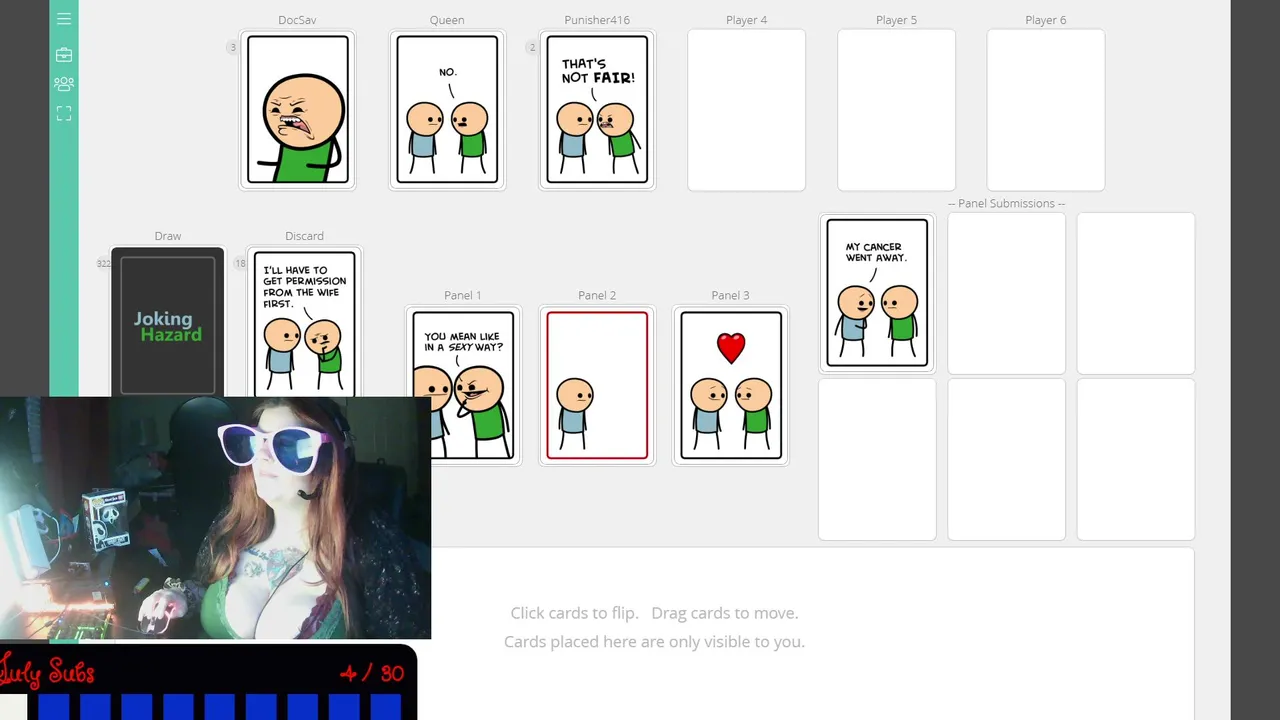Click the webcam overlay of the streamer

pos(215,518)
